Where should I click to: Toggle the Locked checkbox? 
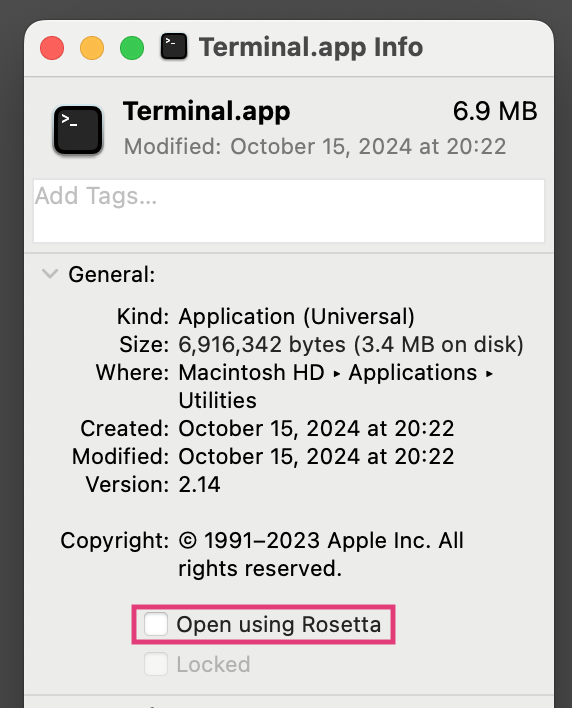[156, 664]
